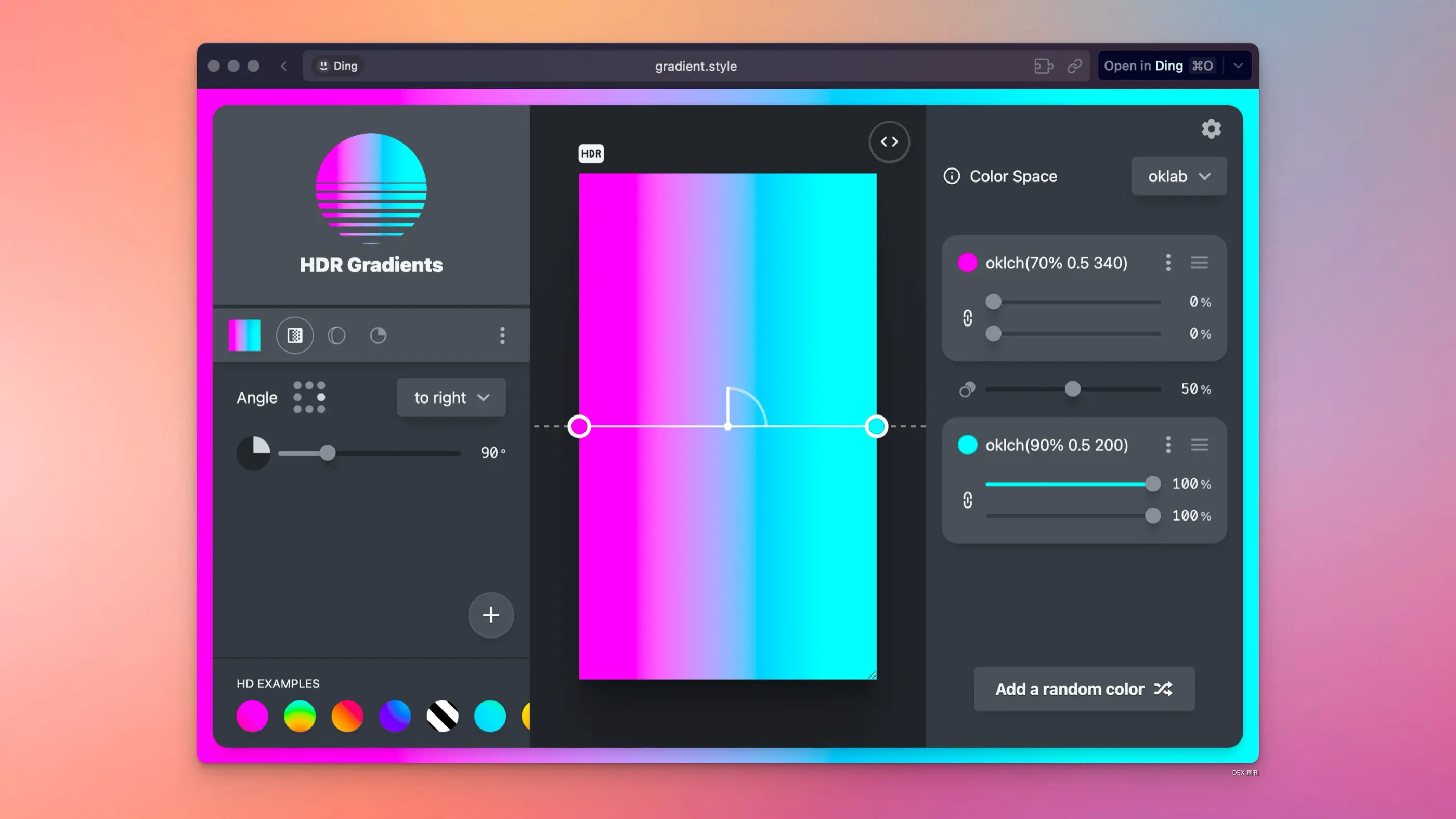The height and width of the screenshot is (819, 1456).
Task: Click the copy link icon in address bar
Action: (1074, 66)
